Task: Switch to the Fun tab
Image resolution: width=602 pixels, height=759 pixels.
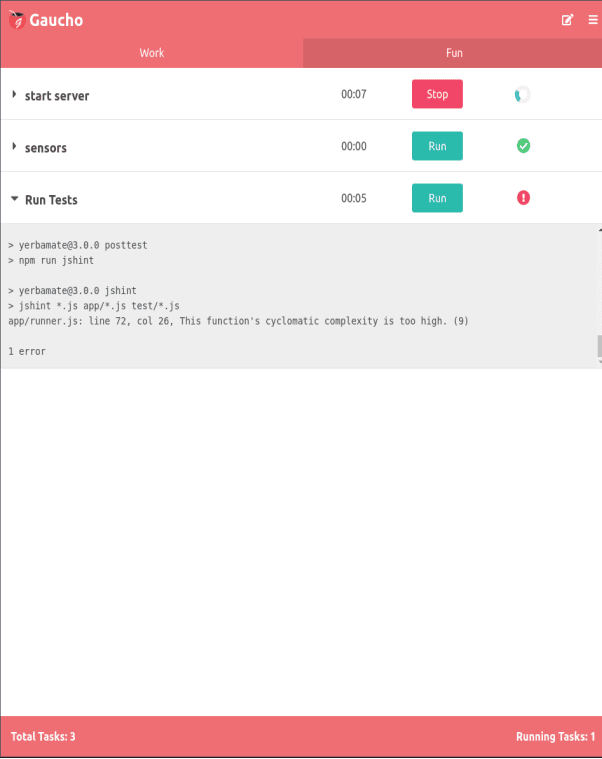Action: (x=453, y=53)
